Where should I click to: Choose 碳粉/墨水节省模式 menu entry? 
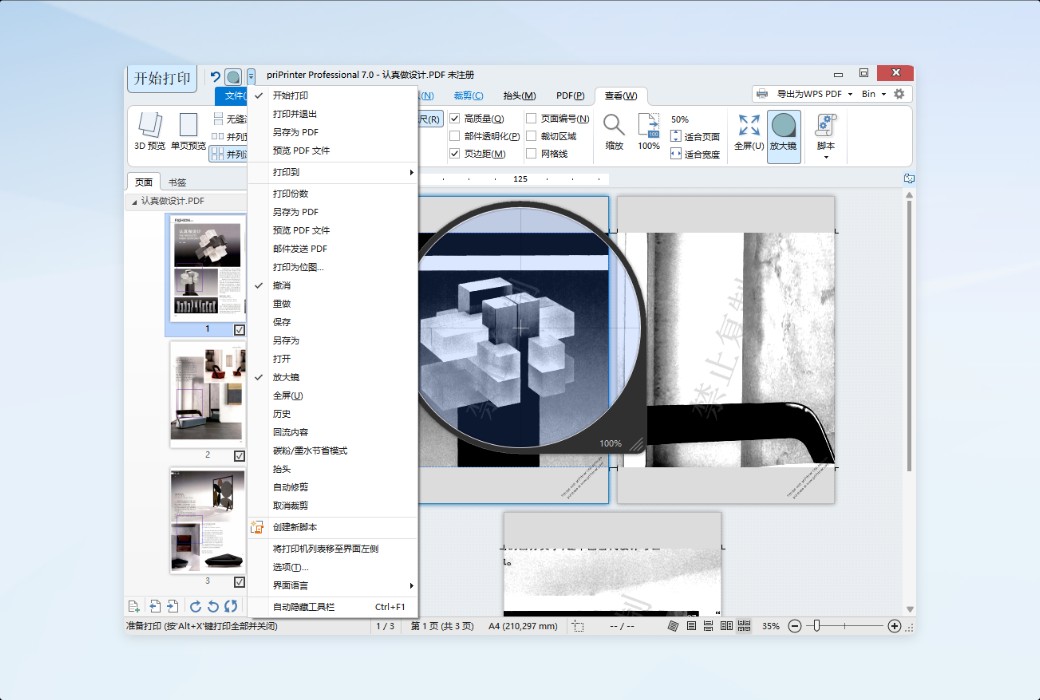[x=333, y=451]
